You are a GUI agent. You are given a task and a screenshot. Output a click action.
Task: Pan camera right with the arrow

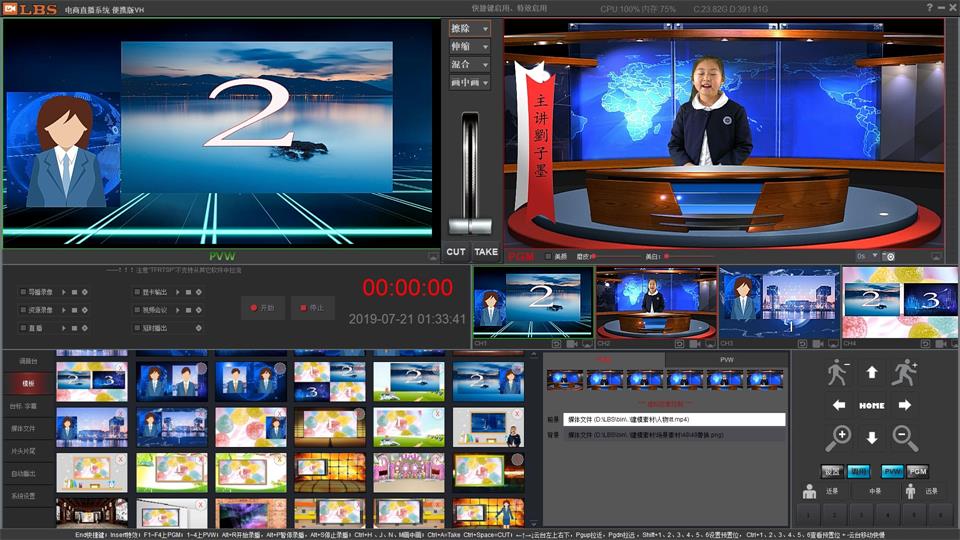904,405
